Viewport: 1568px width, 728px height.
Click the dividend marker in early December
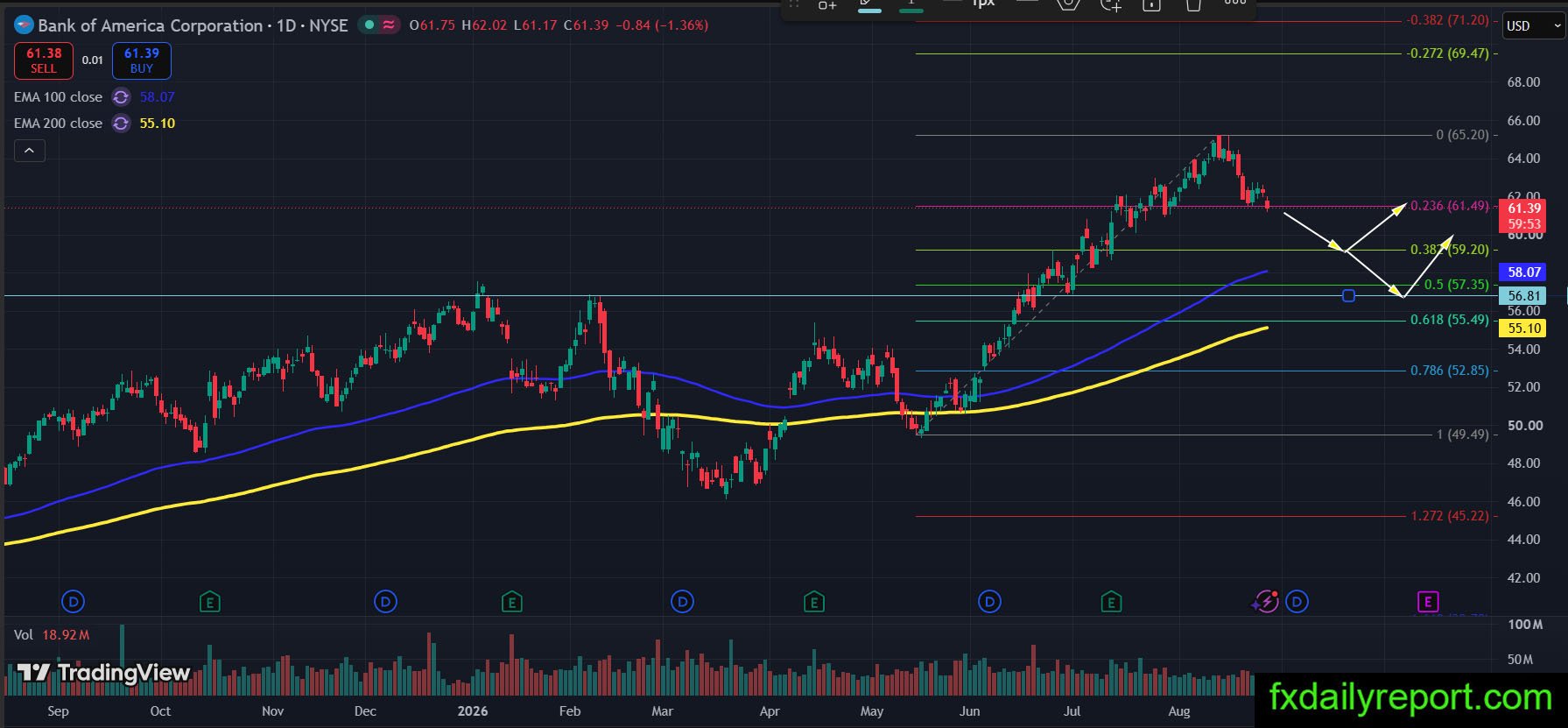coord(385,602)
